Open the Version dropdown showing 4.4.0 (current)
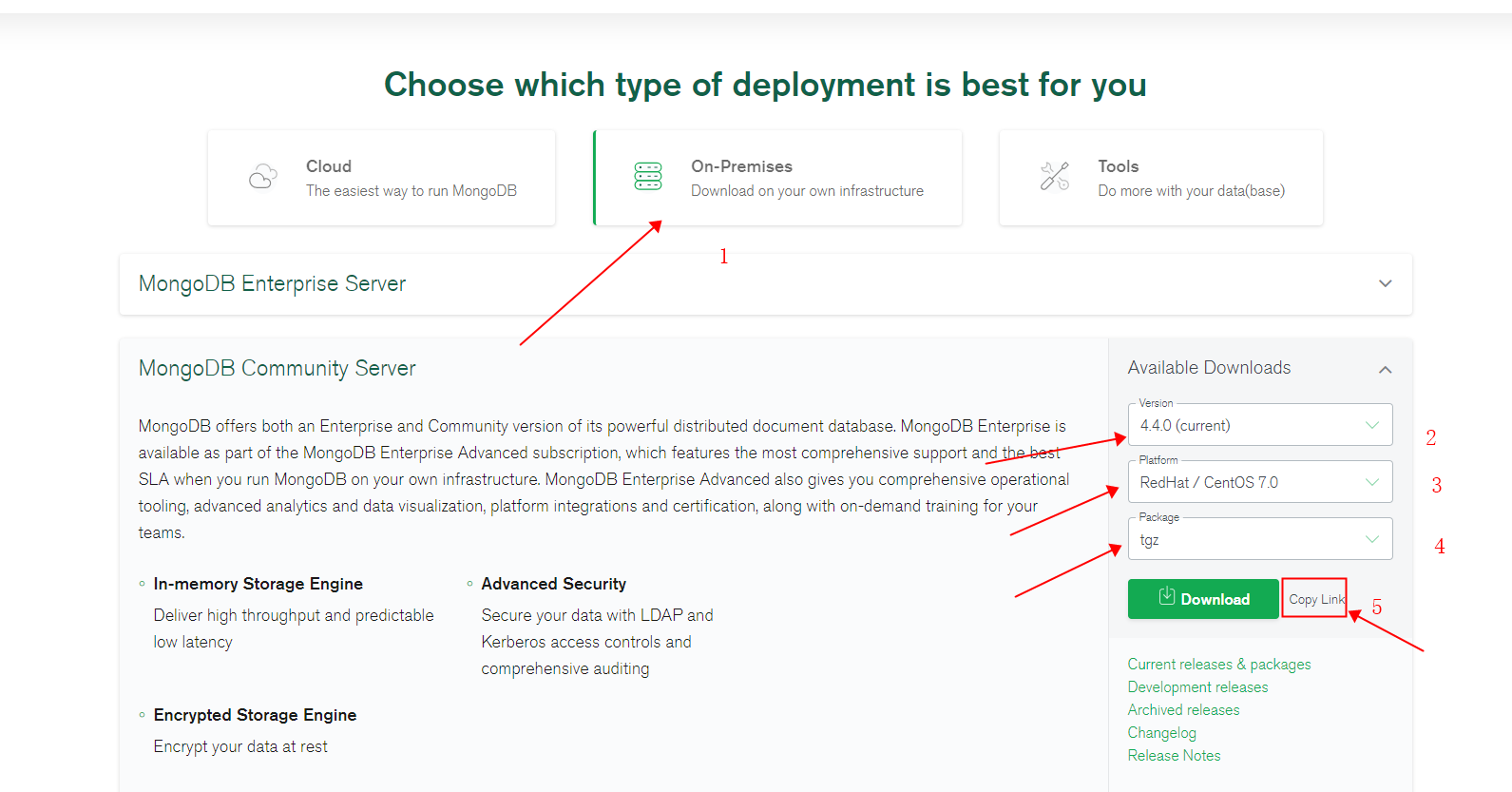Image resolution: width=1512 pixels, height=792 pixels. (x=1260, y=425)
